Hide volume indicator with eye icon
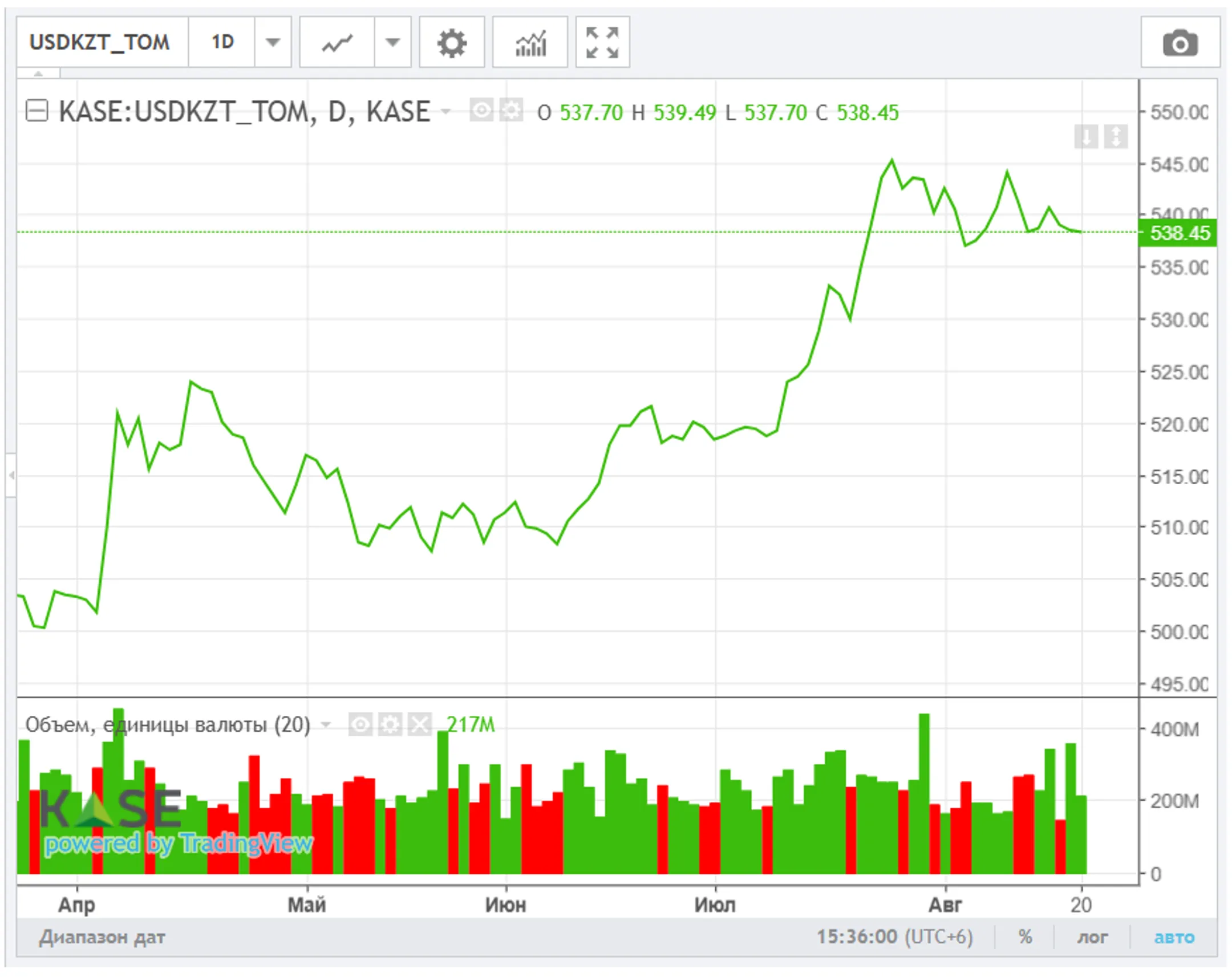 tap(360, 725)
